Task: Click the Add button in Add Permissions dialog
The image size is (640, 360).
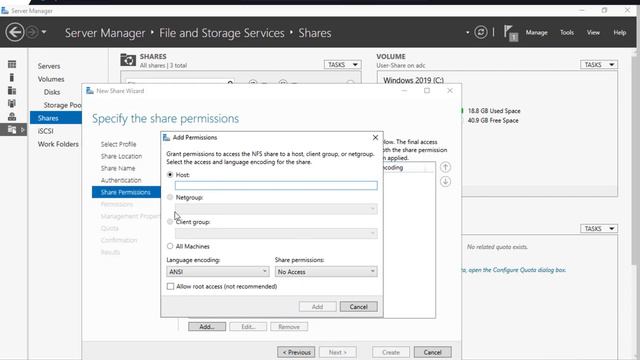Action: (318, 307)
